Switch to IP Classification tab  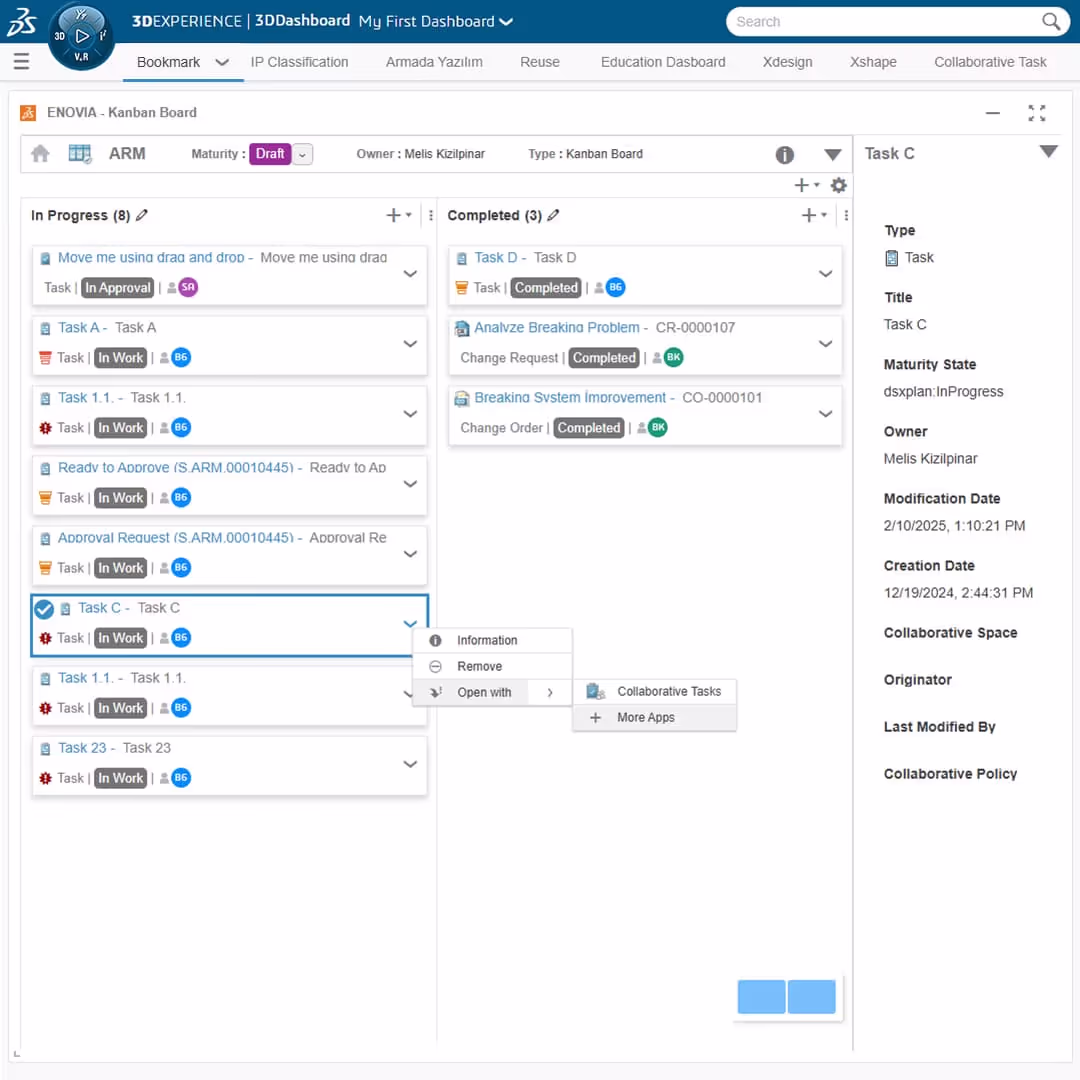(299, 62)
